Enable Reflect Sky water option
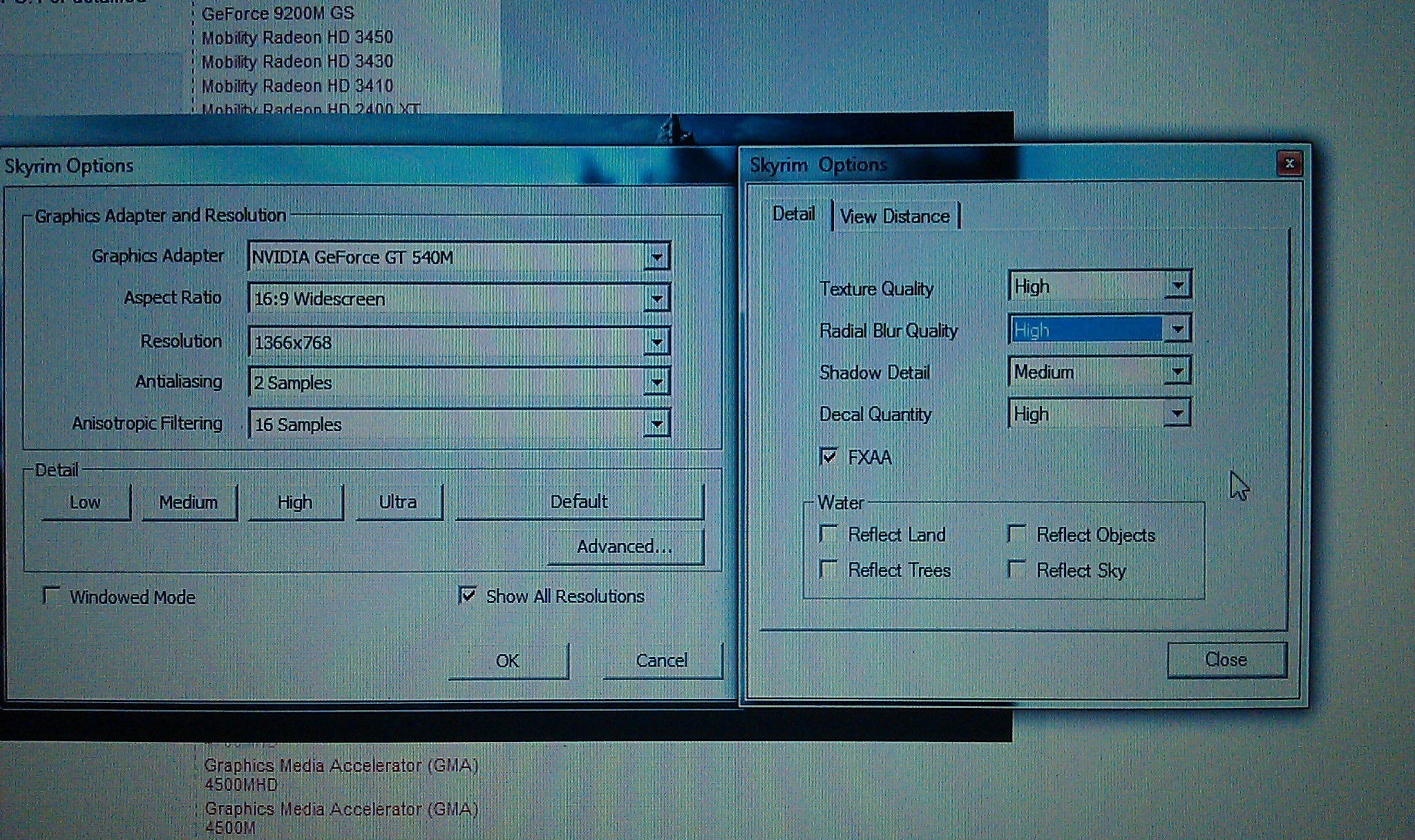The width and height of the screenshot is (1415, 840). coord(1016,569)
